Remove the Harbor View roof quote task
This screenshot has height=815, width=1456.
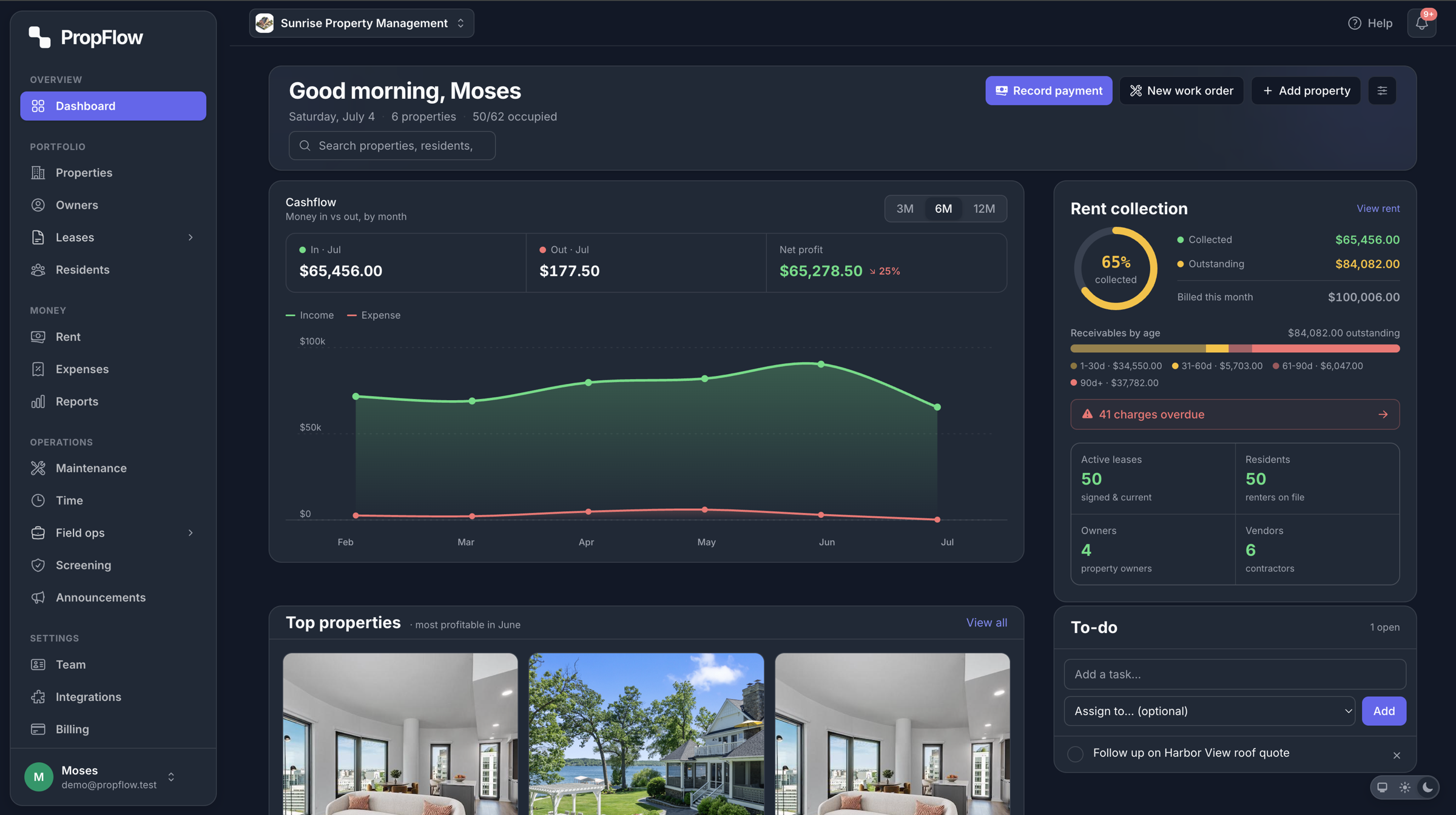click(x=1397, y=755)
